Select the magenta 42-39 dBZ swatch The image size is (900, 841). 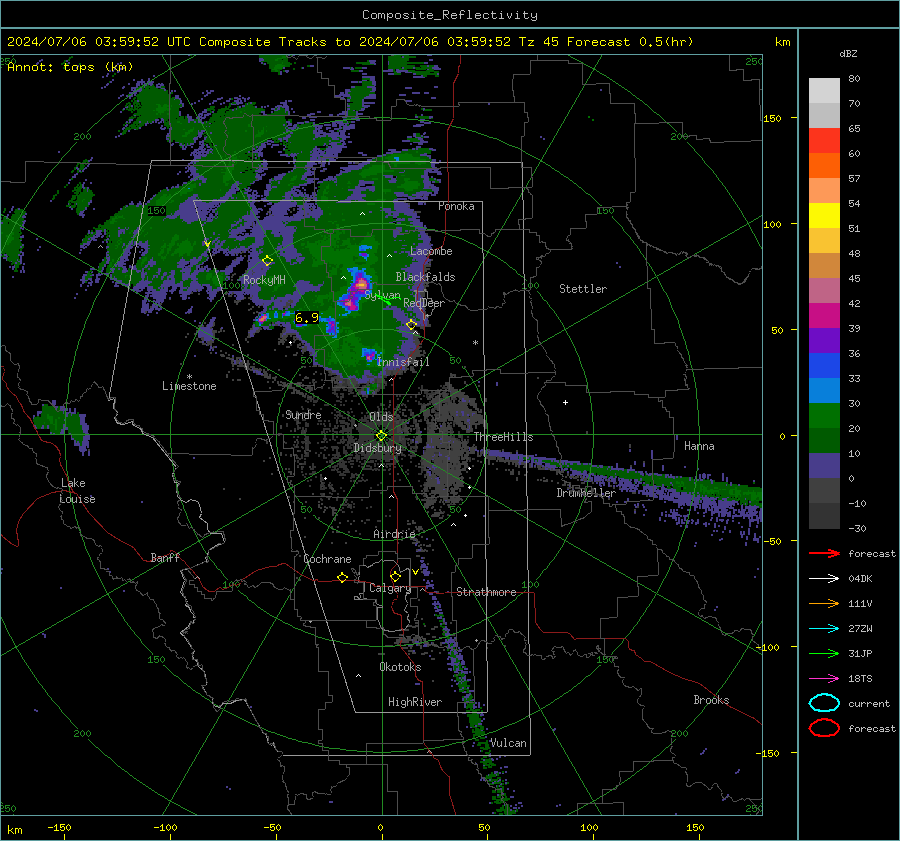tap(824, 316)
